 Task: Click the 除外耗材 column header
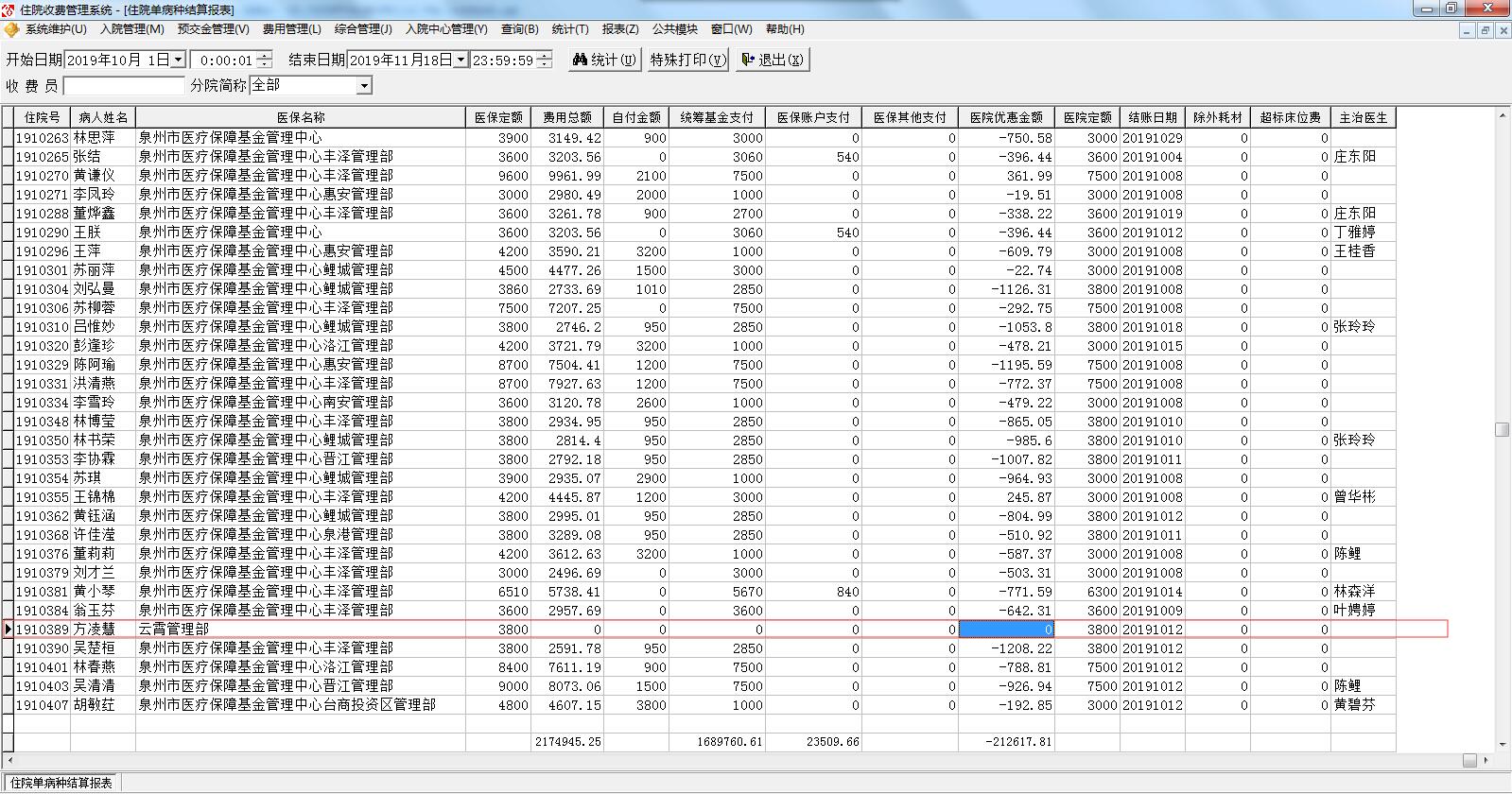tap(1218, 118)
